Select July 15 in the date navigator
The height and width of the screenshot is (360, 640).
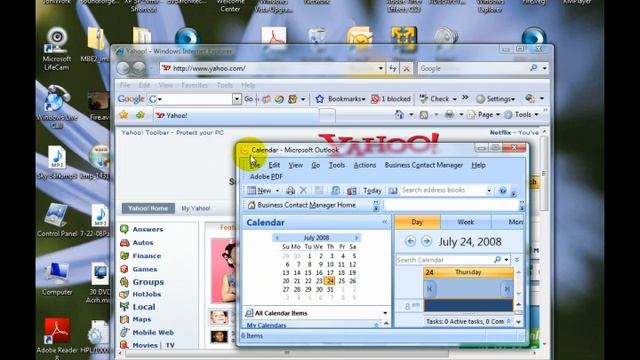pos(308,273)
